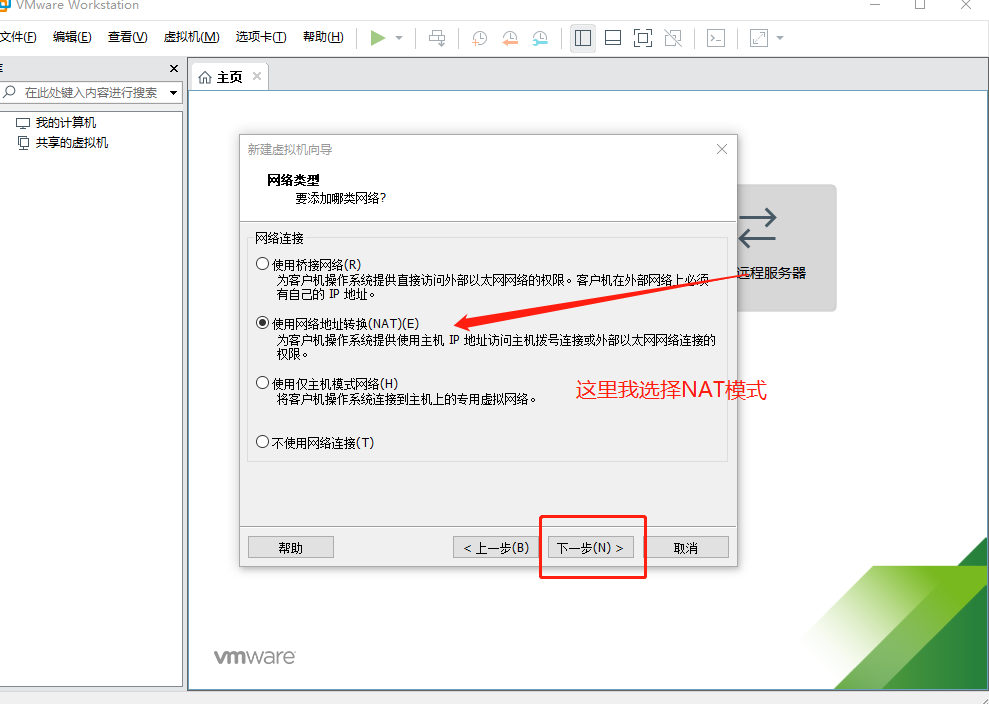Viewport: 989px width, 704px height.
Task: Select 共享的虚拟机 in the library tree
Action: (72, 143)
